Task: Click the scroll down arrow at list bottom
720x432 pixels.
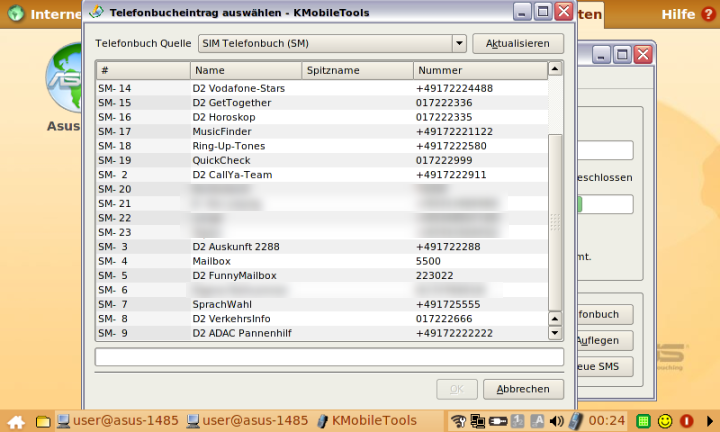Action: [x=555, y=333]
